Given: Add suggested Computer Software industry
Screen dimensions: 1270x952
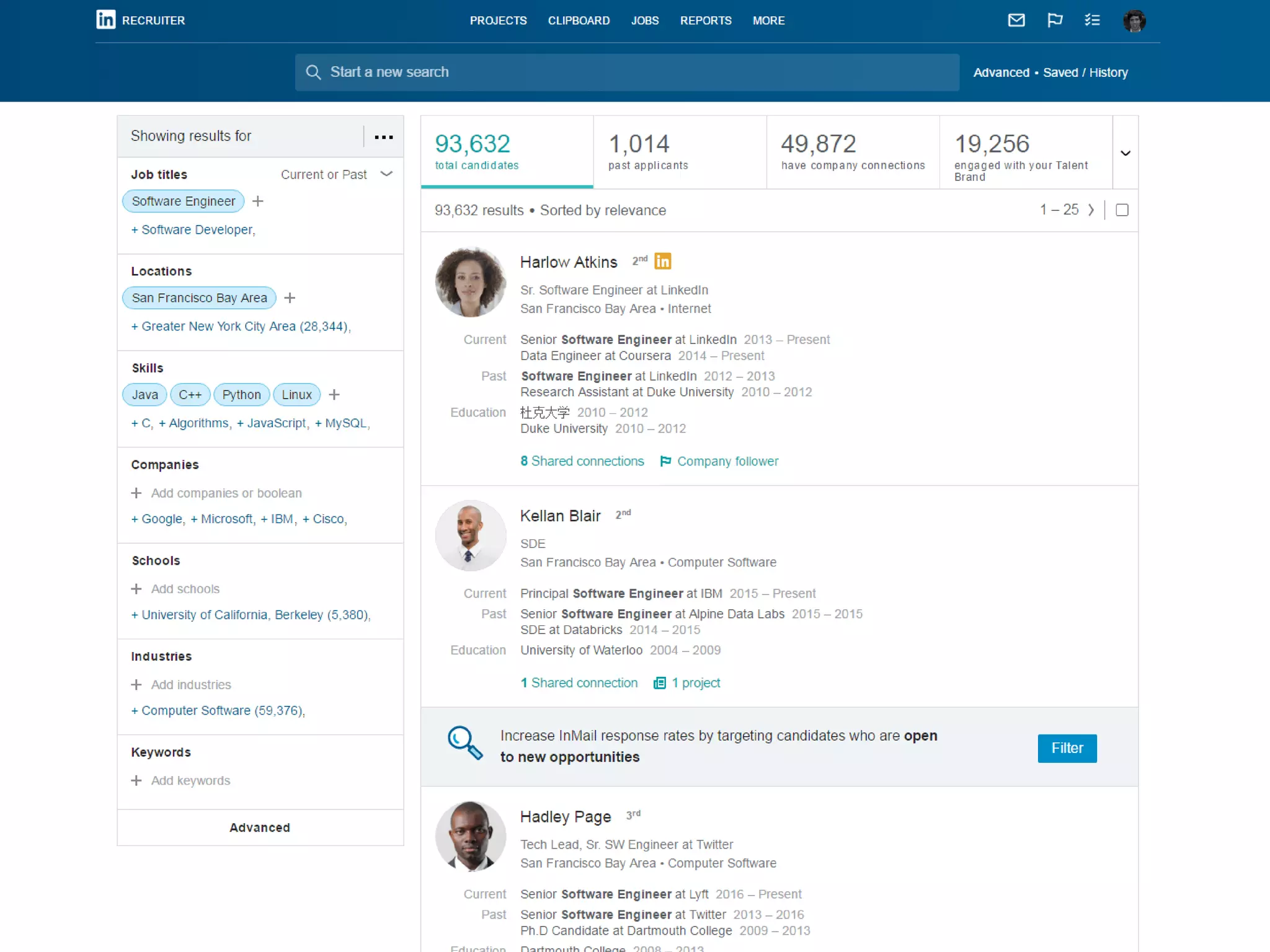Looking at the screenshot, I should pyautogui.click(x=218, y=710).
